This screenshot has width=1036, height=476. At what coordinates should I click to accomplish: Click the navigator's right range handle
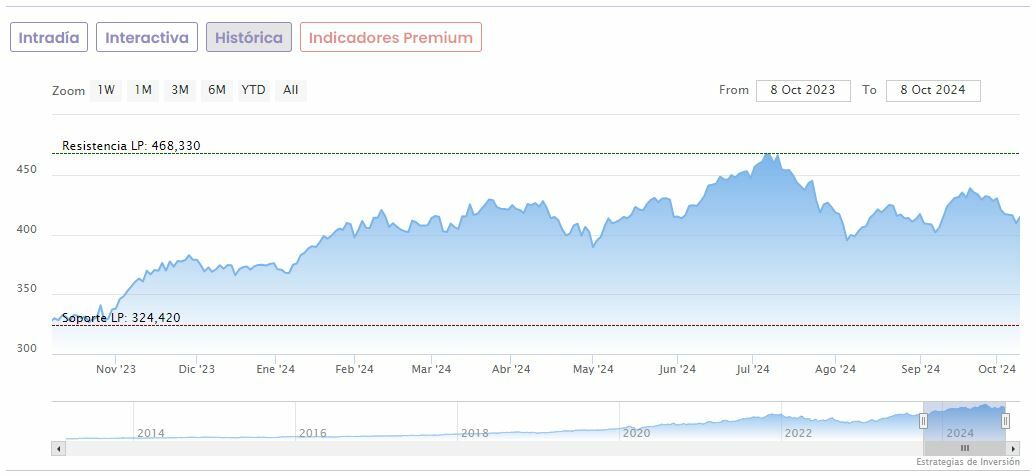click(x=1005, y=421)
